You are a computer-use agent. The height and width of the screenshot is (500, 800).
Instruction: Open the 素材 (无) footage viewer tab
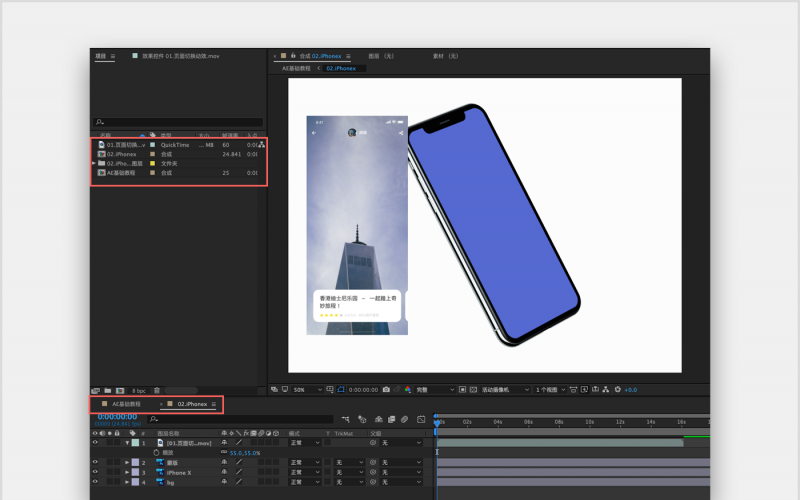click(x=445, y=56)
